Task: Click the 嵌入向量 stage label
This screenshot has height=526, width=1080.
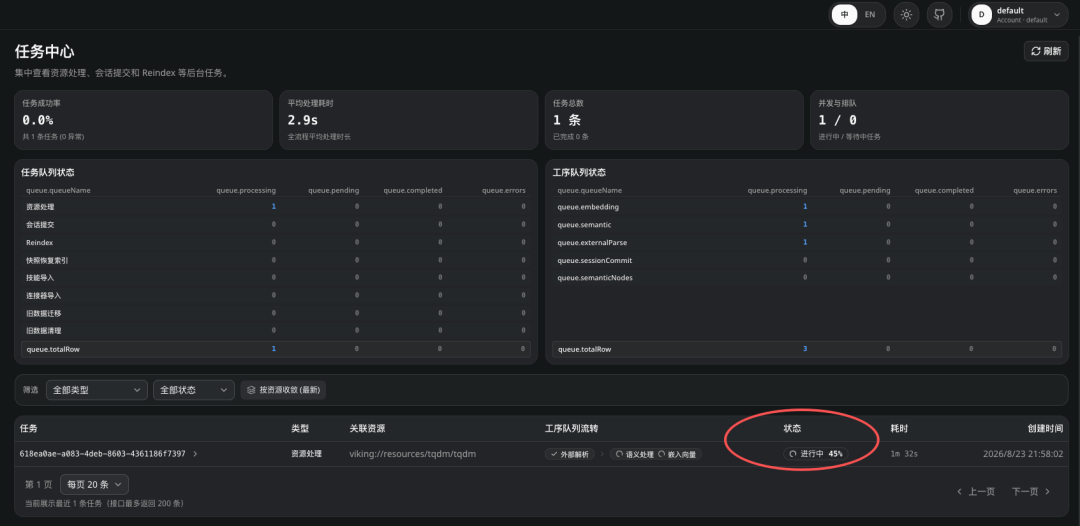Action: (x=682, y=454)
